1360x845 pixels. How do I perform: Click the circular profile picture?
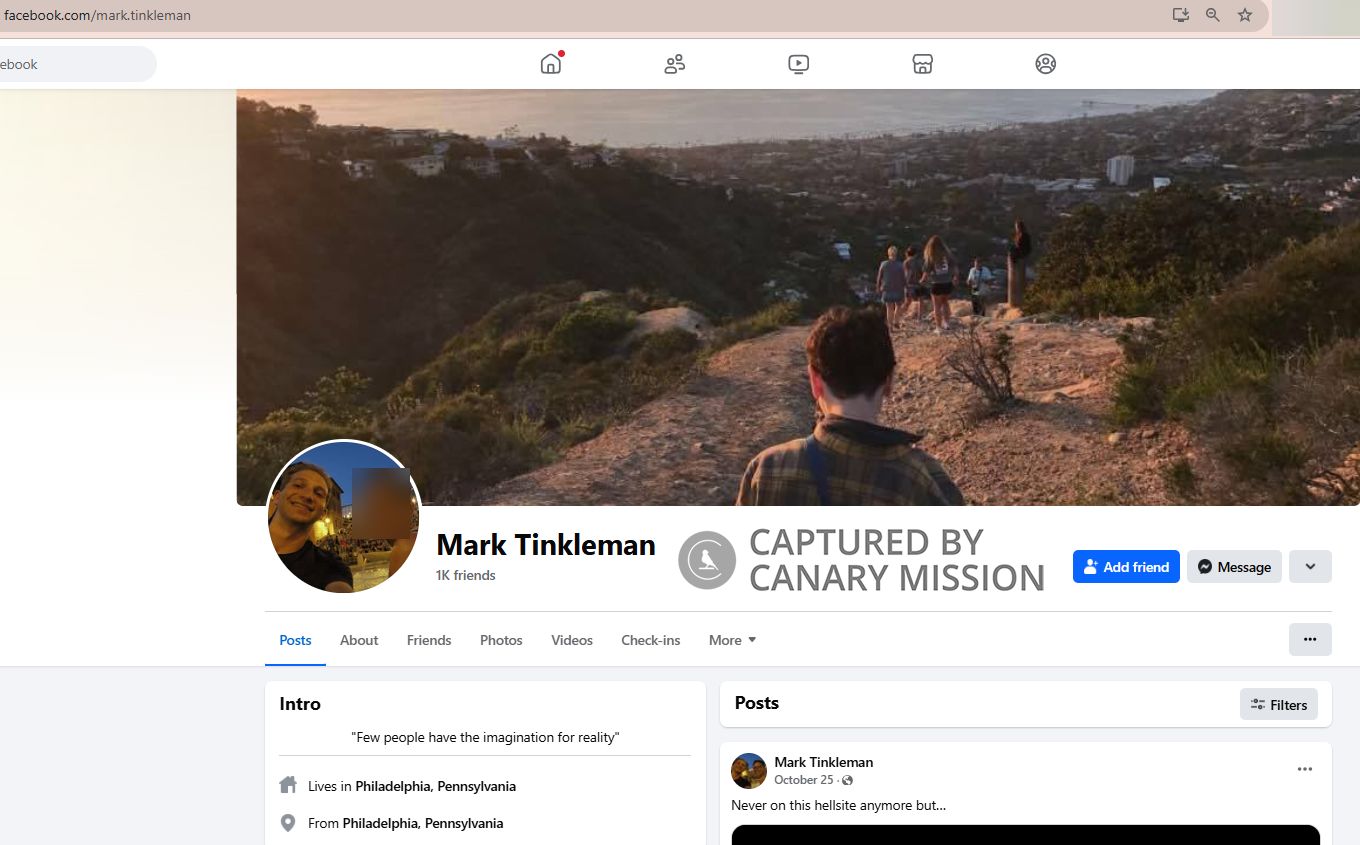pyautogui.click(x=343, y=516)
